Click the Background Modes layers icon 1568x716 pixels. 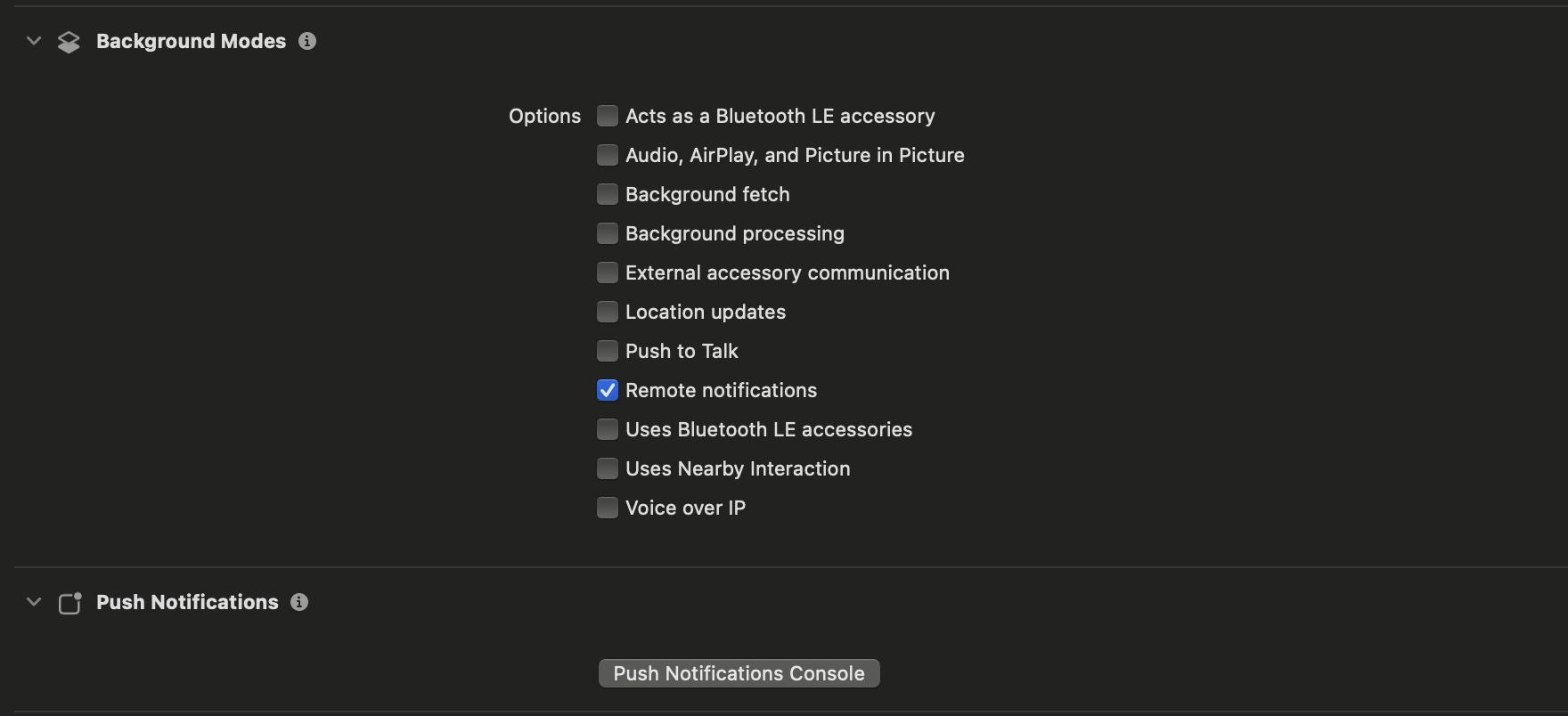coord(69,42)
